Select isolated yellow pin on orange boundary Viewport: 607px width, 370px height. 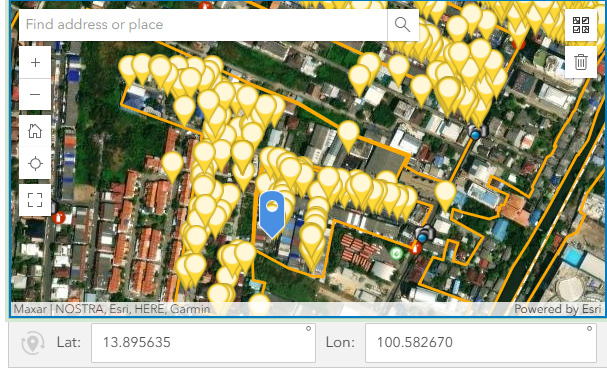coord(348,136)
